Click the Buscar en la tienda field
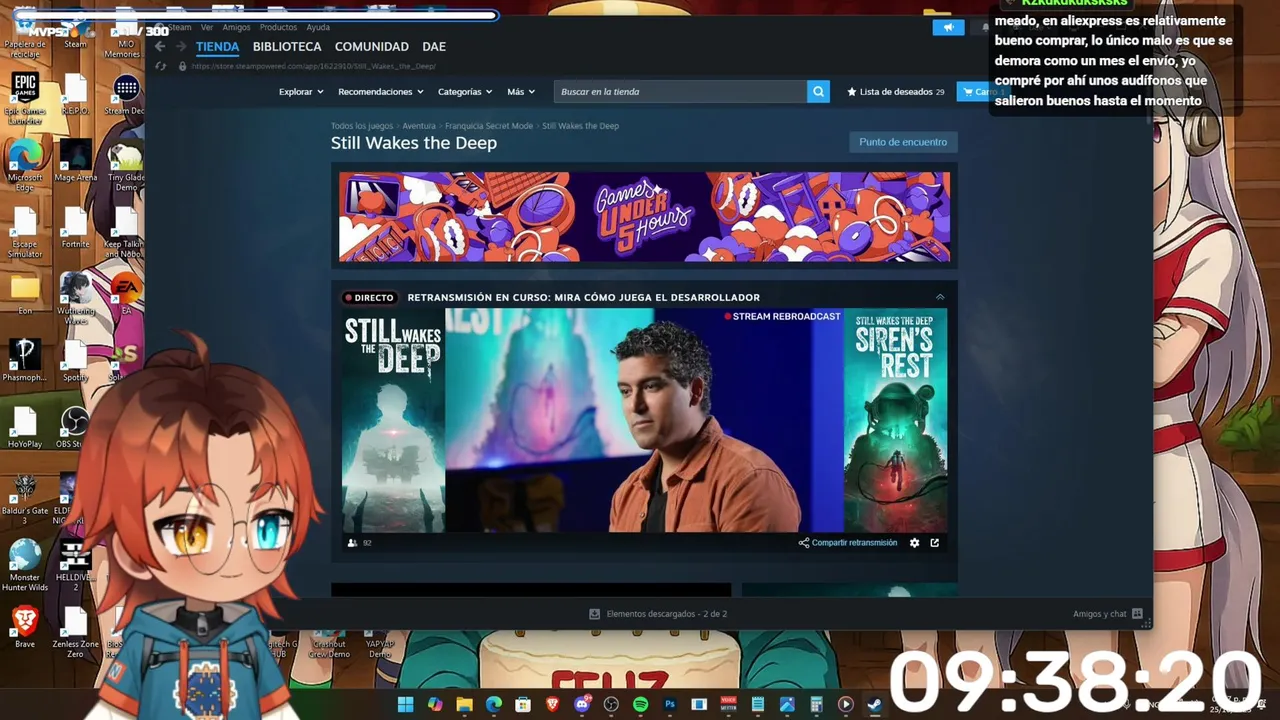 tap(680, 91)
